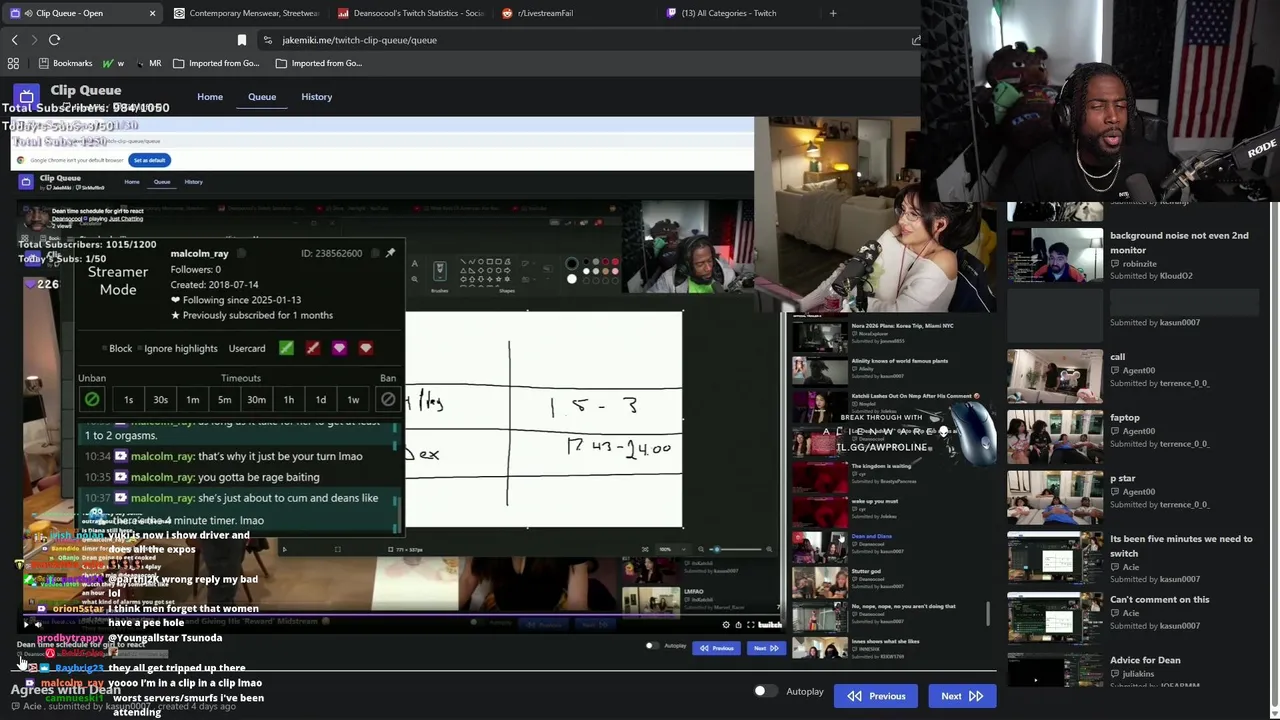Click the green sword mod icon on usercard

(x=287, y=348)
